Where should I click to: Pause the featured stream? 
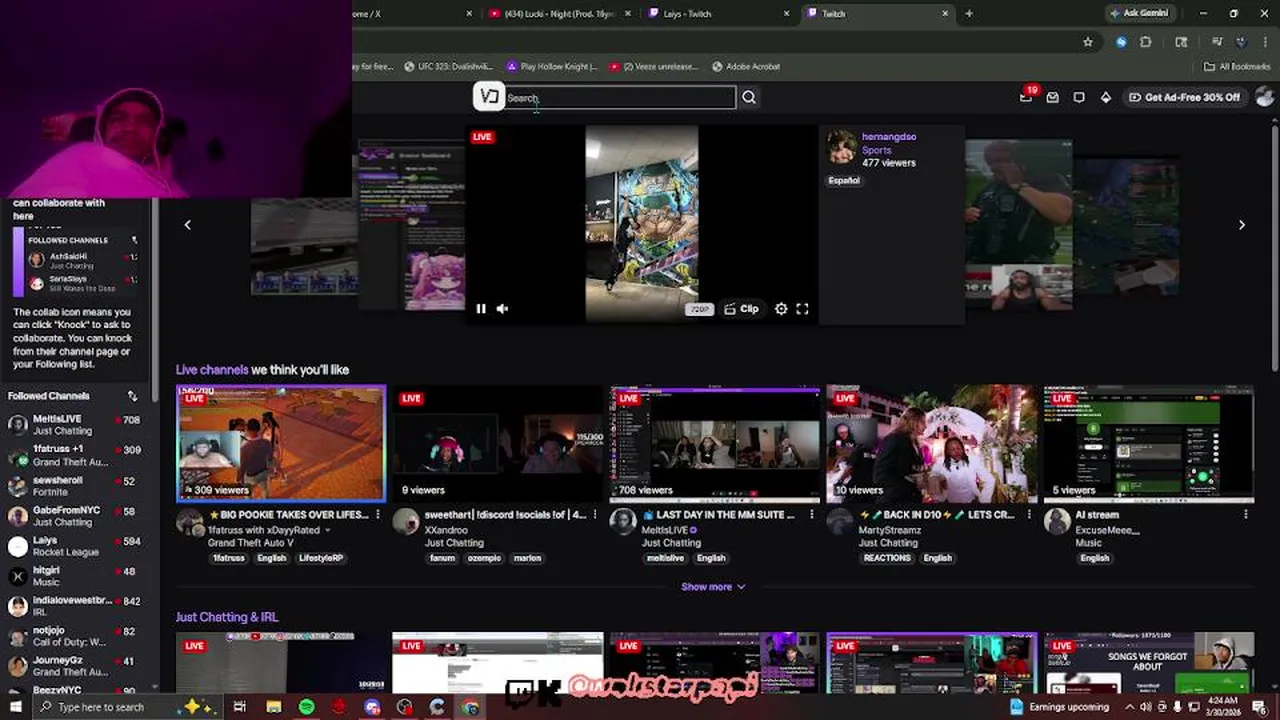point(481,309)
